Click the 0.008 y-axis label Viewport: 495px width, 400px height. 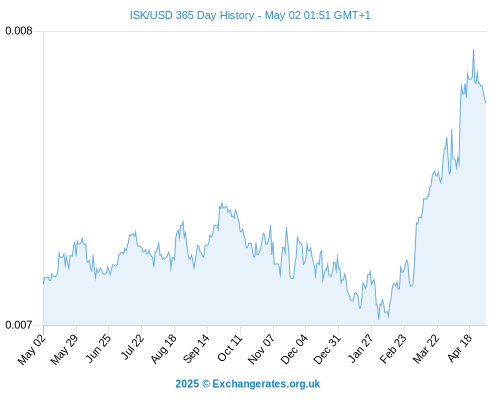point(19,31)
